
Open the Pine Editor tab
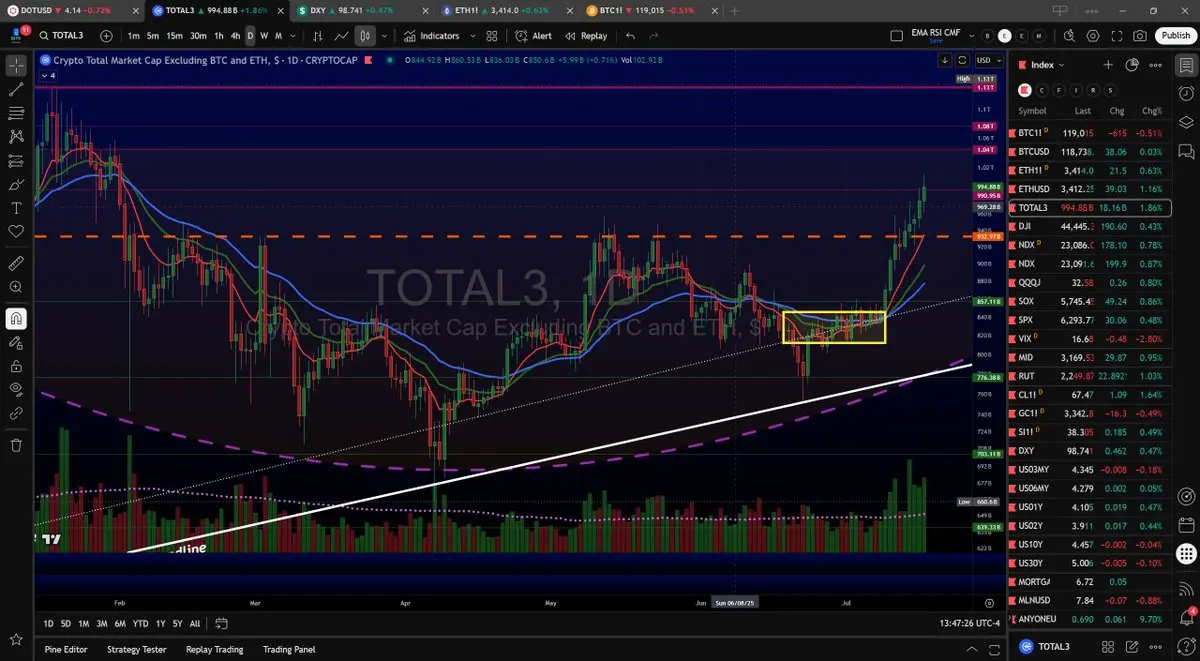[x=66, y=649]
